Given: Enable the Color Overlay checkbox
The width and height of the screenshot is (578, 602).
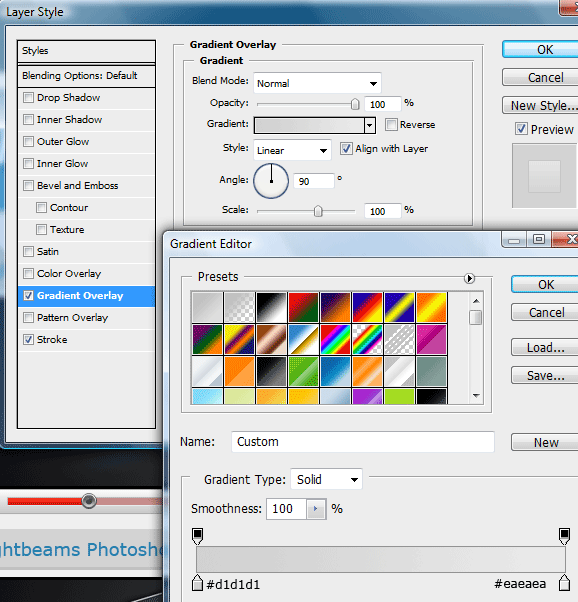Looking at the screenshot, I should coord(28,273).
